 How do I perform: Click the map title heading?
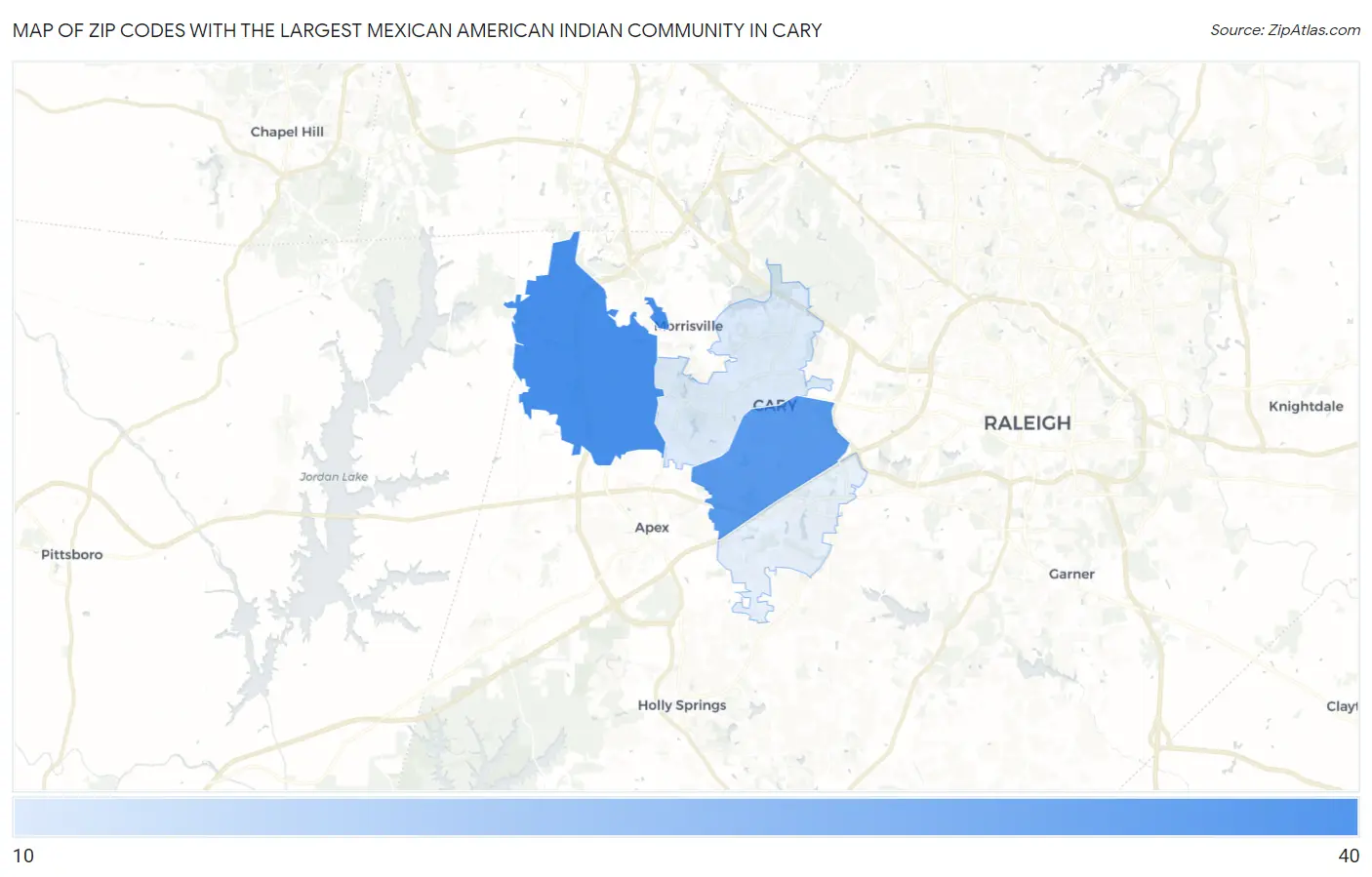tap(418, 30)
